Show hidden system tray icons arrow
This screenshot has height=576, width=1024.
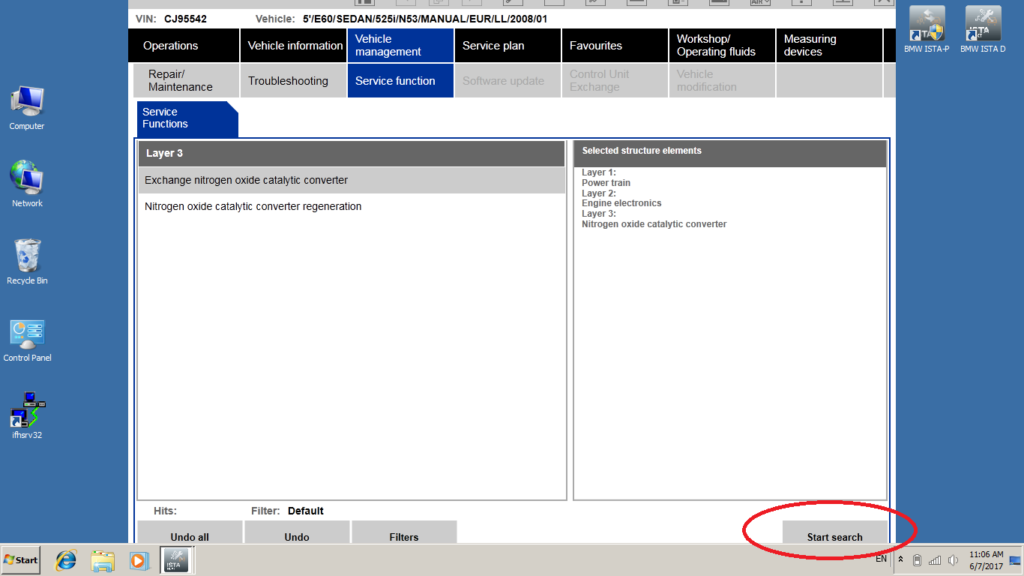[x=901, y=560]
